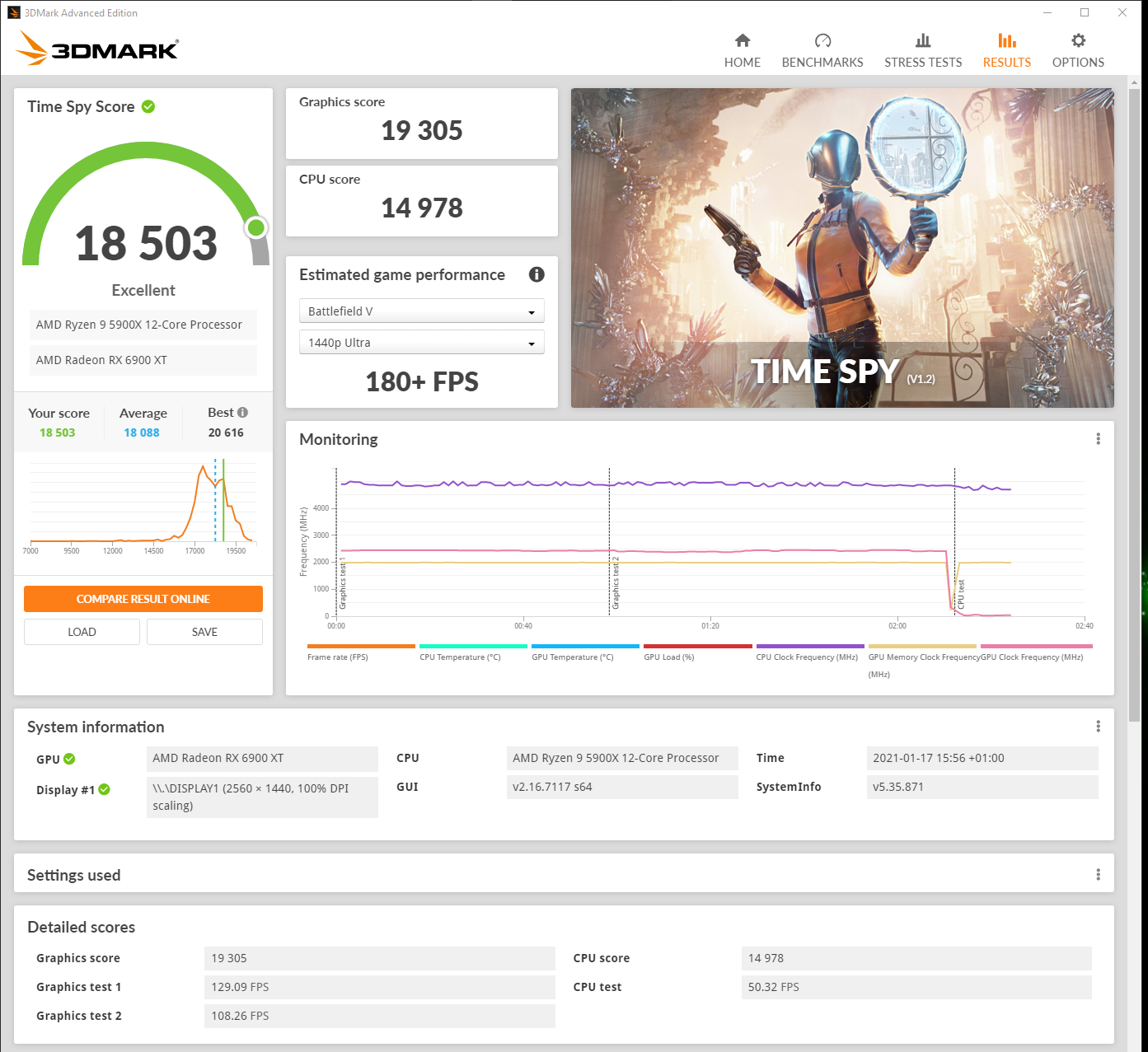Open the System information three-dot menu
The height and width of the screenshot is (1052, 1148).
[1098, 727]
